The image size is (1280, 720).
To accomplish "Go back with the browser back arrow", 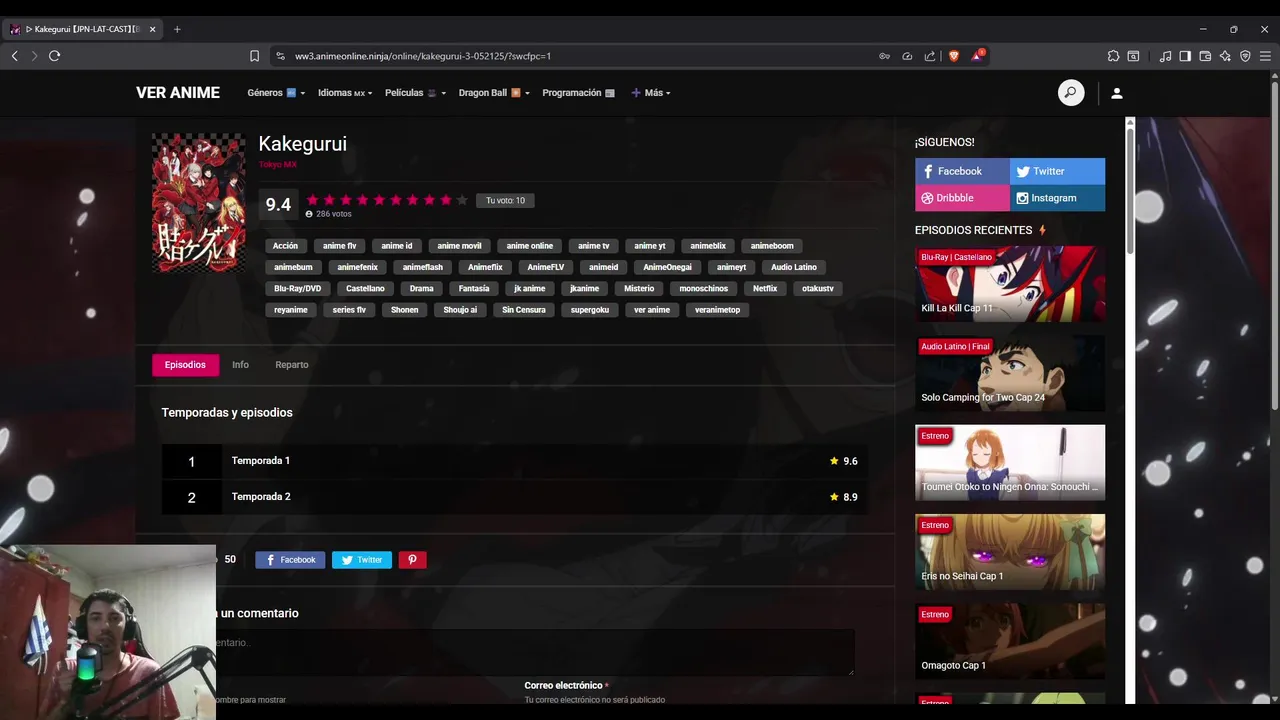I will click(14, 56).
